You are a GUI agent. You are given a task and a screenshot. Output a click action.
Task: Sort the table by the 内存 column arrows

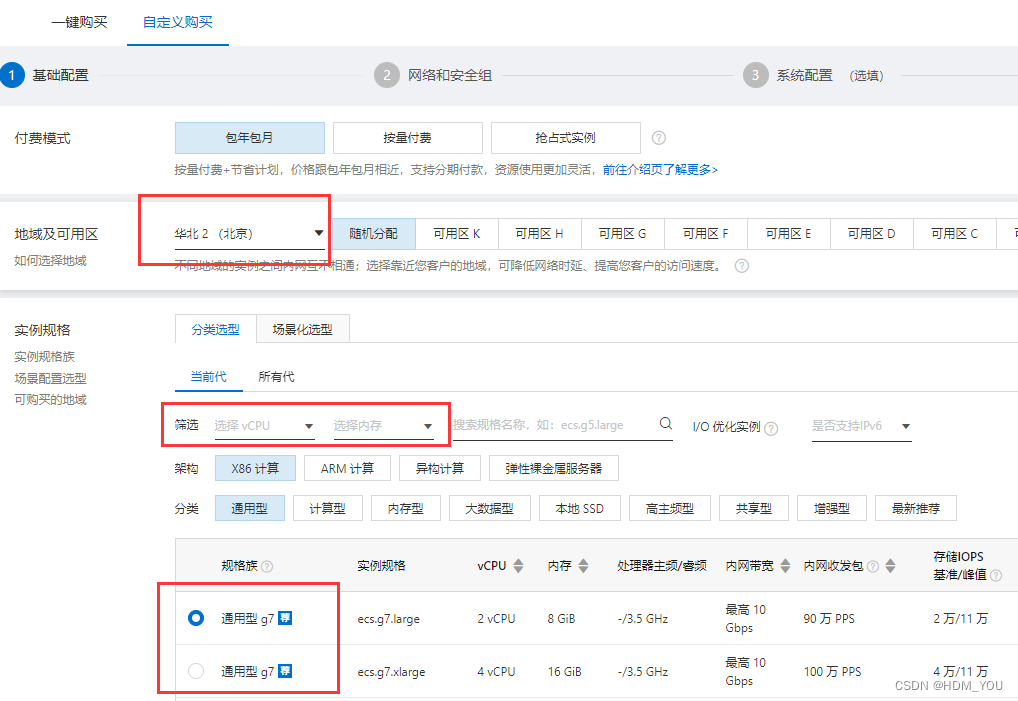(x=583, y=565)
